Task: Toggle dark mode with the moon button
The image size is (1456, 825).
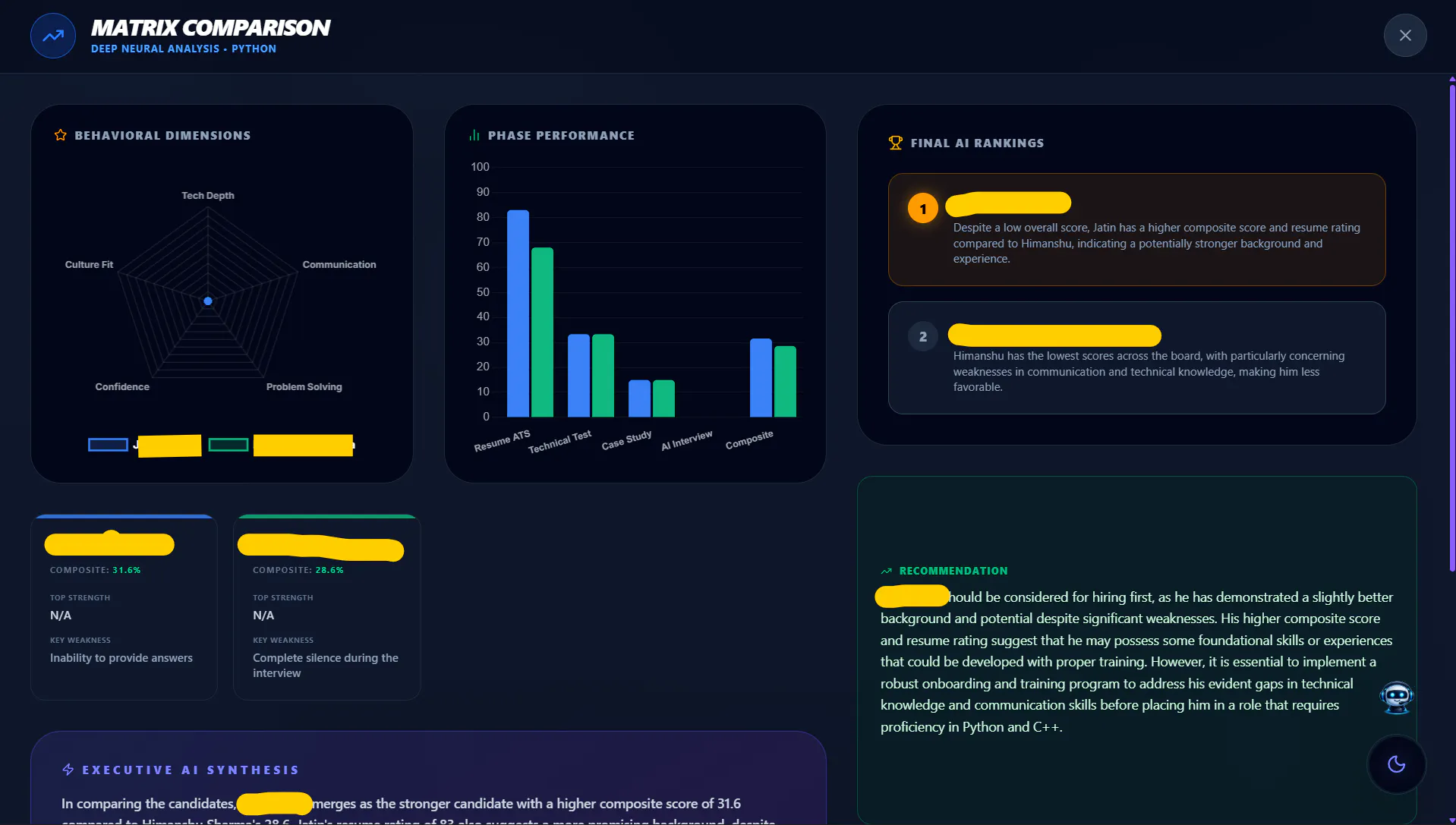Action: (1397, 764)
